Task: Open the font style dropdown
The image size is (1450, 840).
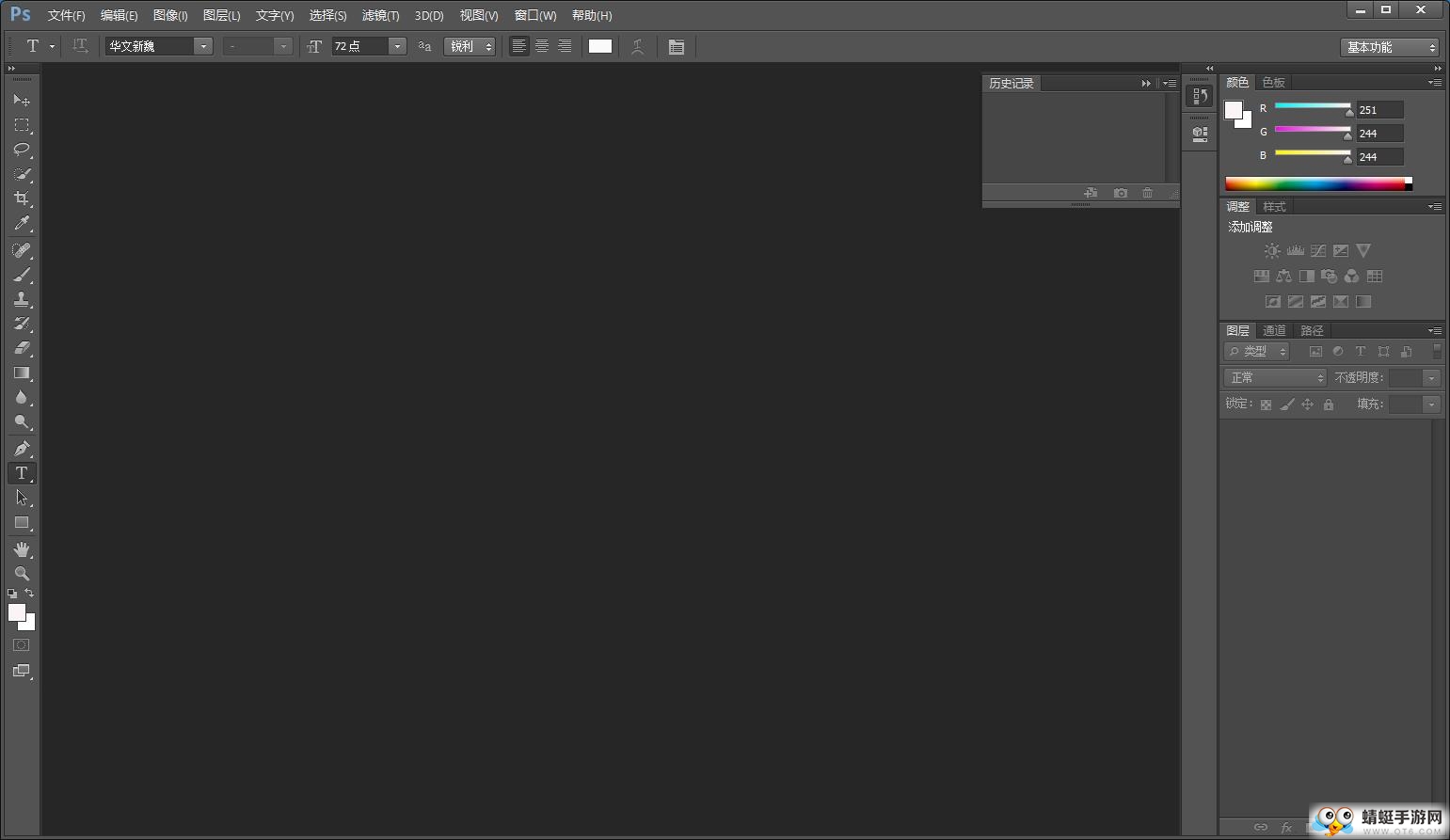Action: tap(283, 46)
